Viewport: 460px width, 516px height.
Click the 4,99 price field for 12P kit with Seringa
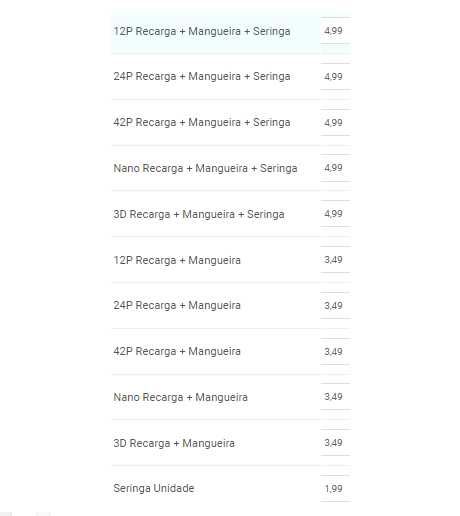point(335,31)
